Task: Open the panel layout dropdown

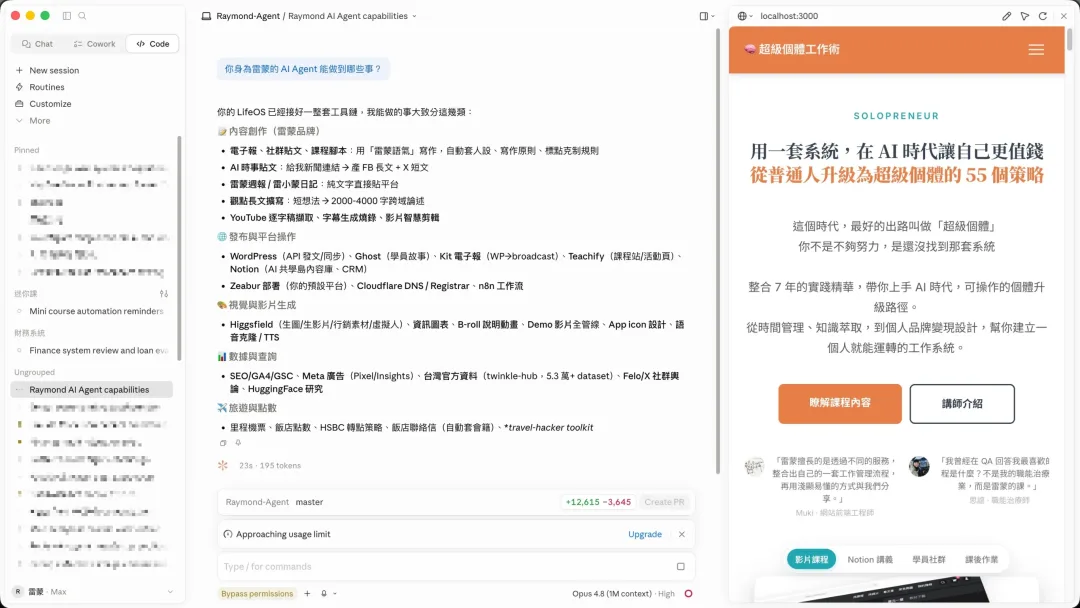Action: coord(707,16)
